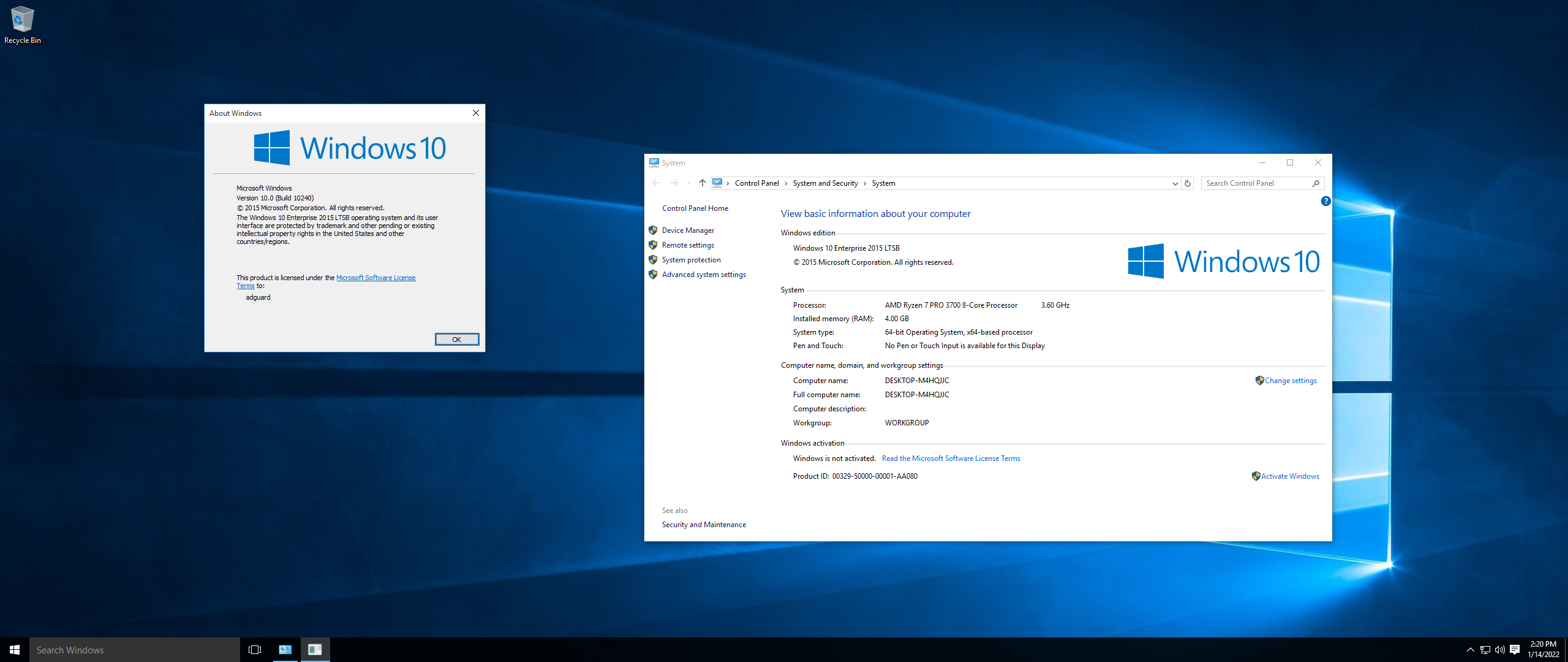Image resolution: width=1568 pixels, height=662 pixels.
Task: Select Control Panel breadcrumb
Action: tap(756, 183)
